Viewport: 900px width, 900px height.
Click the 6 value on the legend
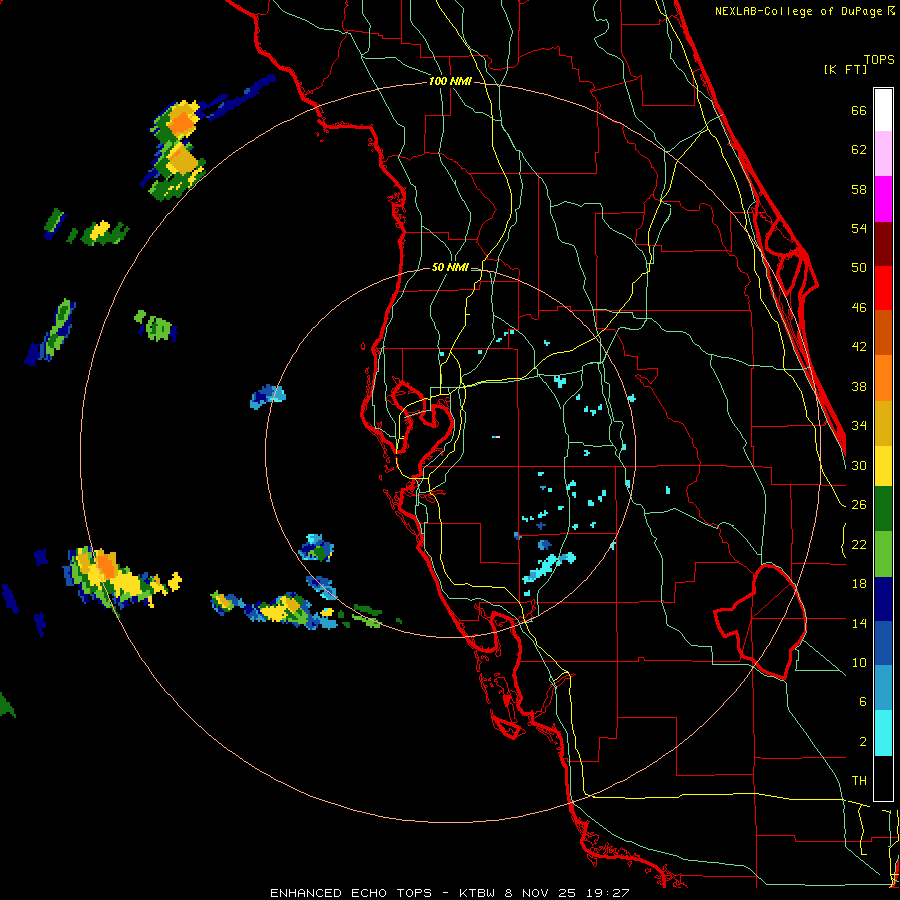point(863,702)
